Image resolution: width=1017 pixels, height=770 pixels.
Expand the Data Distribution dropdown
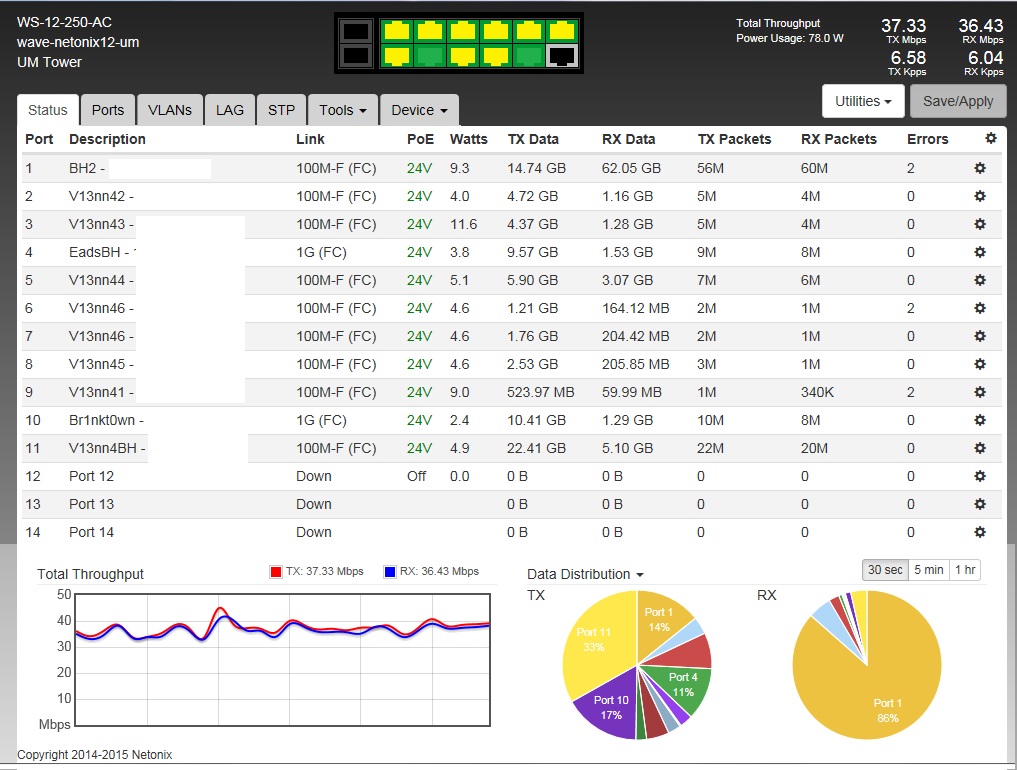pos(585,574)
